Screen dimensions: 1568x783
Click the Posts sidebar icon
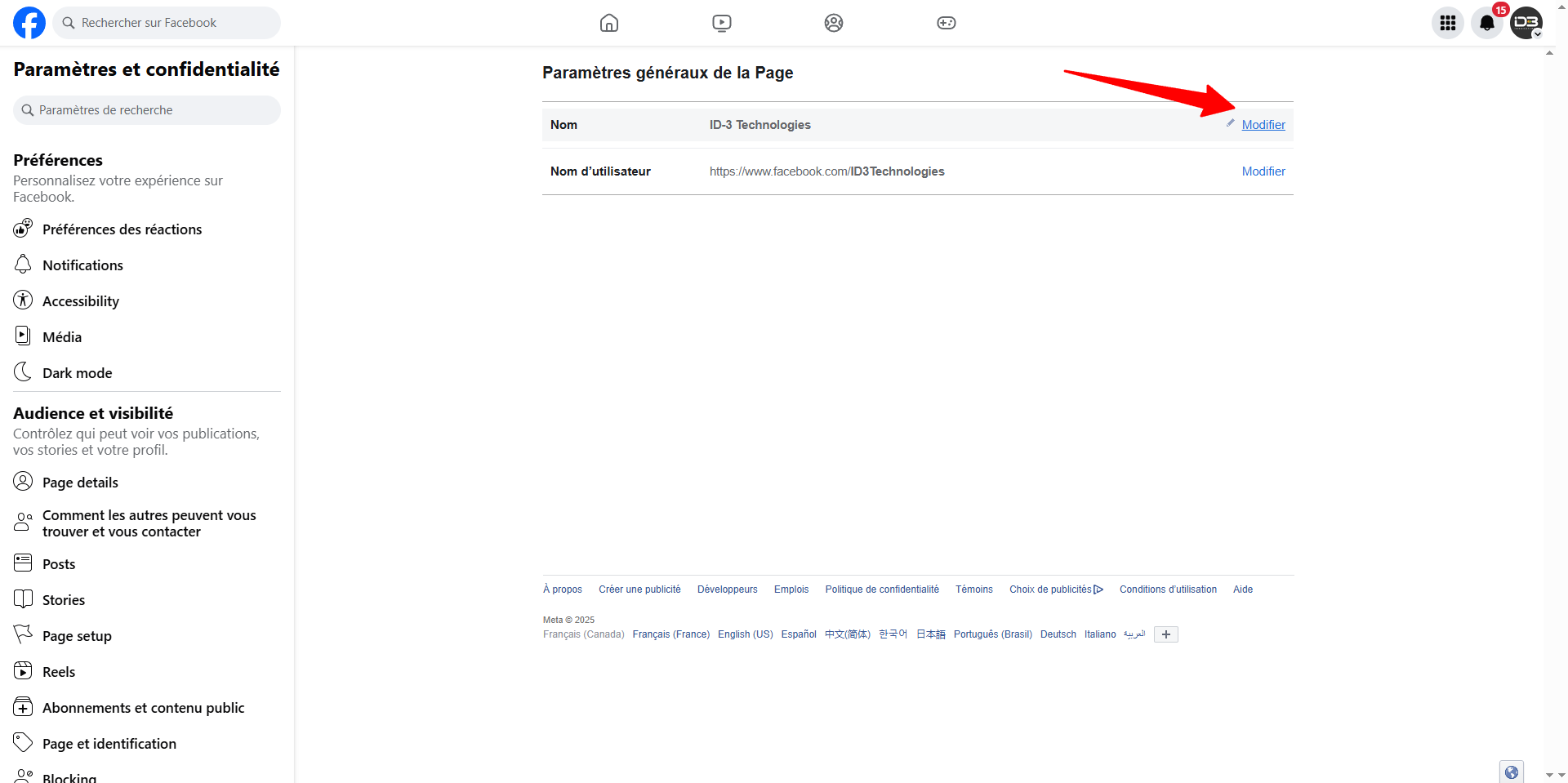coord(23,563)
